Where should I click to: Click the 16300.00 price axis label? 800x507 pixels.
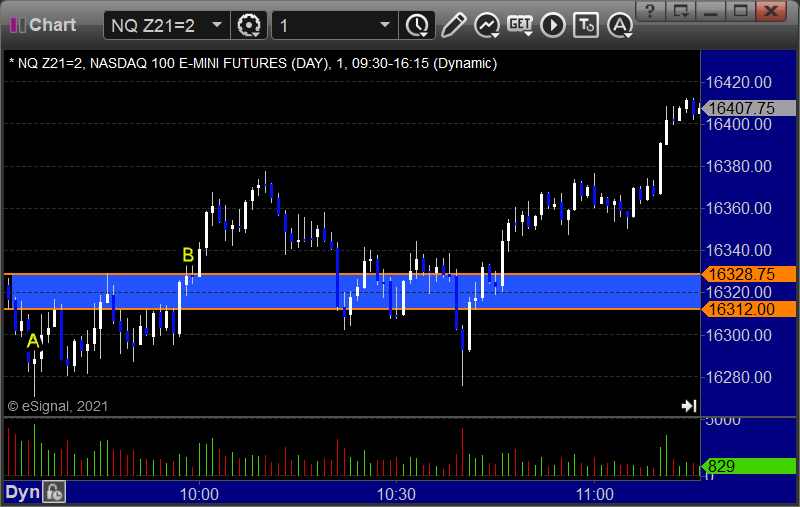pos(738,335)
